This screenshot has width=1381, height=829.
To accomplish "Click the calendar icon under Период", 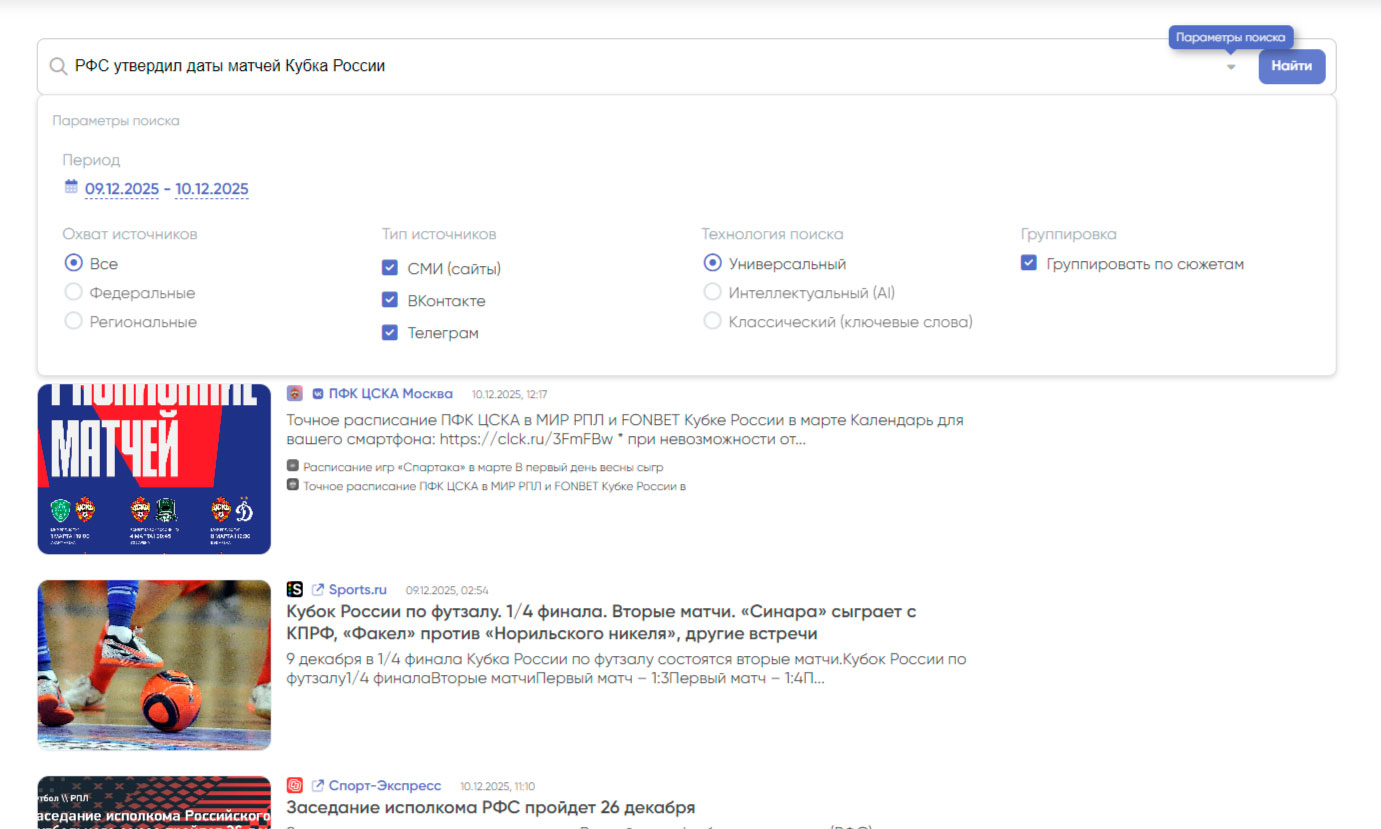I will coord(71,187).
